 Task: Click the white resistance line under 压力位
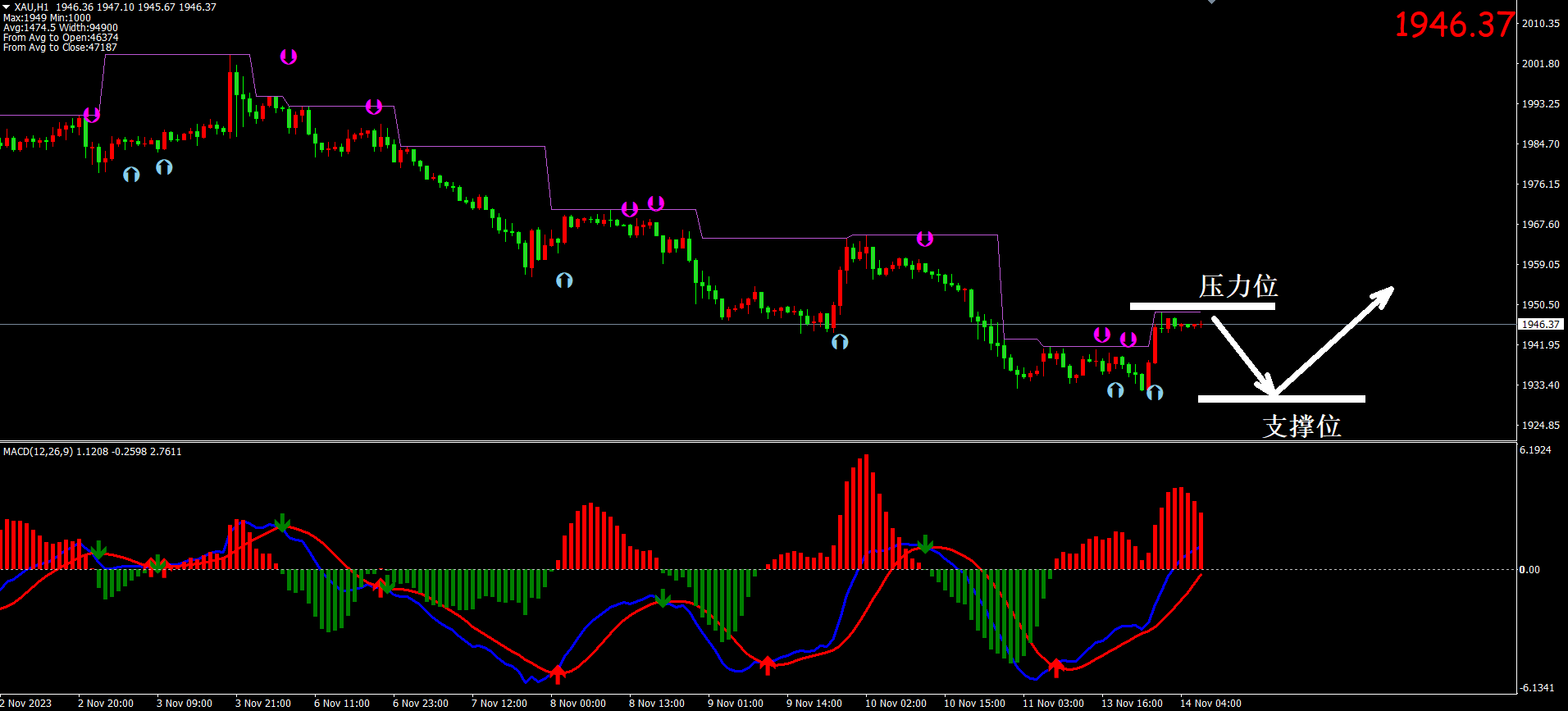coord(1201,307)
